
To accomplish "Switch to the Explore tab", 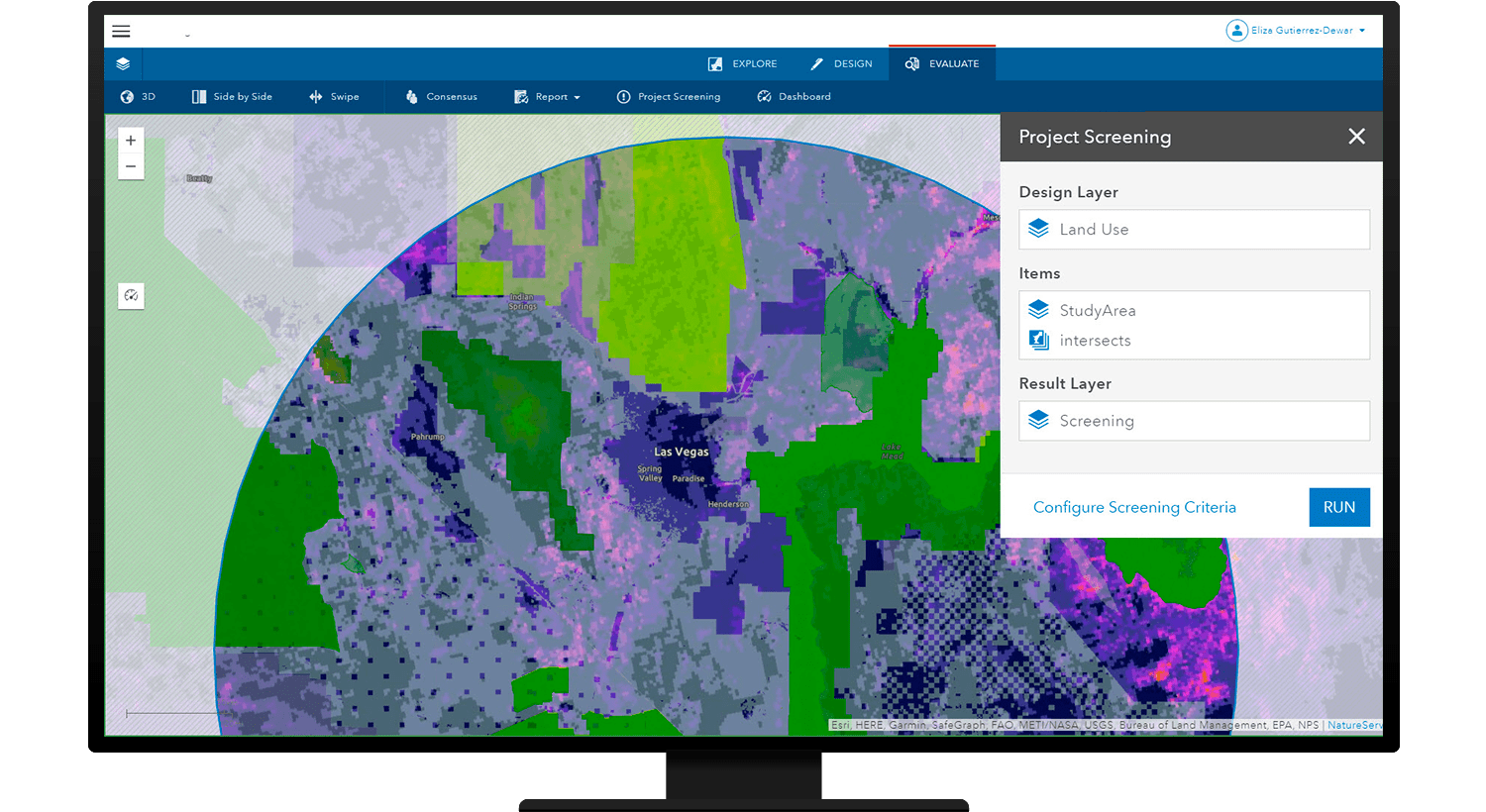I will [x=743, y=64].
